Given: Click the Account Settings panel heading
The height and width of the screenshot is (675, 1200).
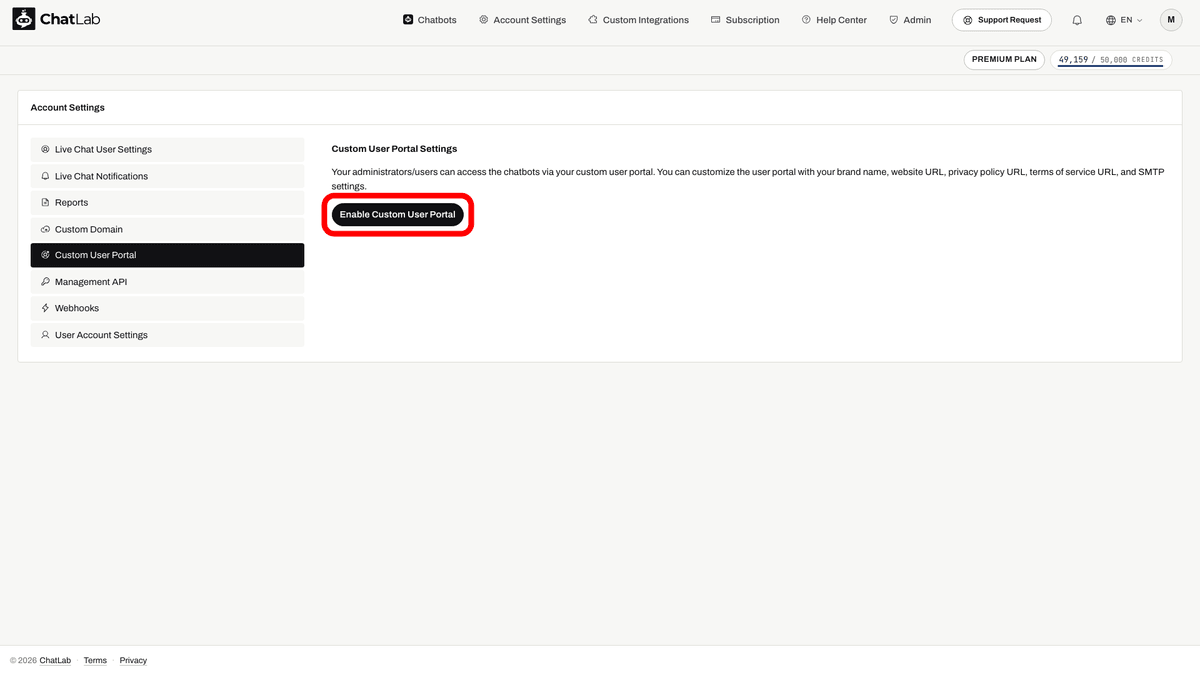Looking at the screenshot, I should [x=68, y=108].
